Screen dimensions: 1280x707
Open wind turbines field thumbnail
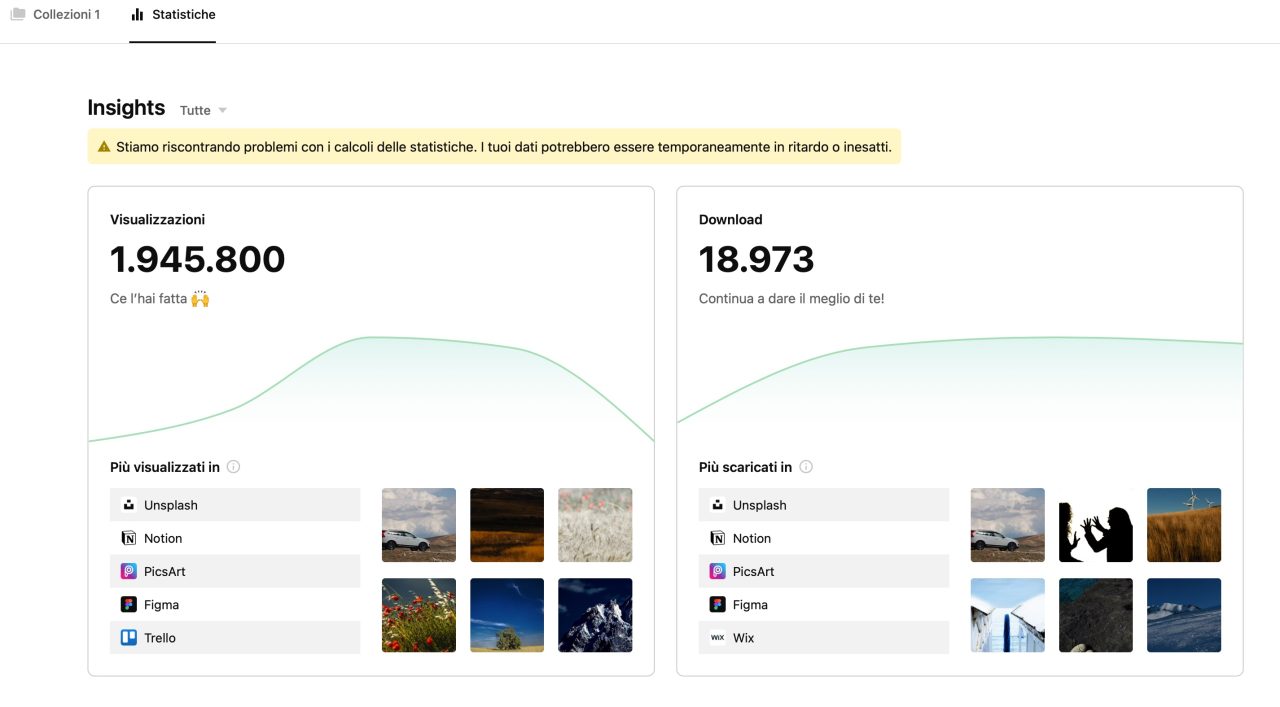[x=1184, y=525]
